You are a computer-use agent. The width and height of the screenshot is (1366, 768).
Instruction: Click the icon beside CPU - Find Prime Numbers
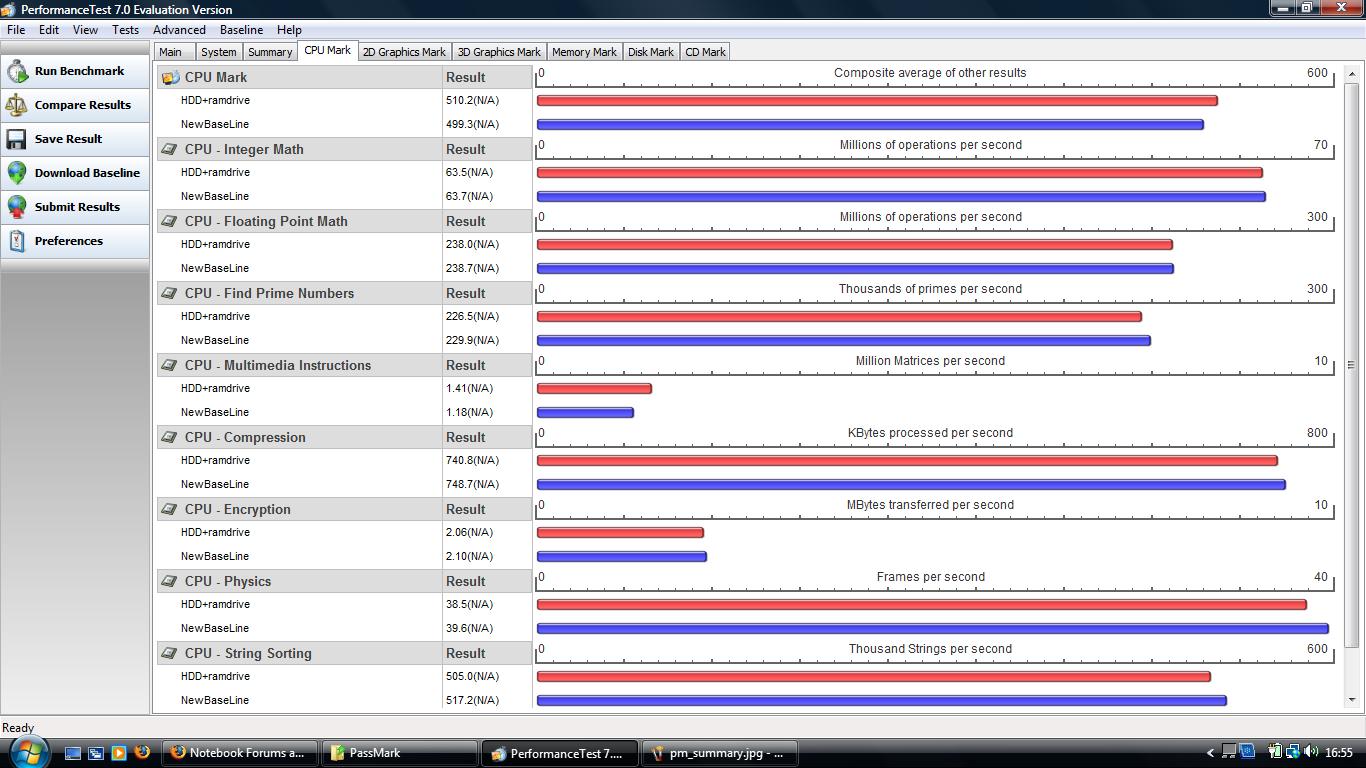coord(170,293)
